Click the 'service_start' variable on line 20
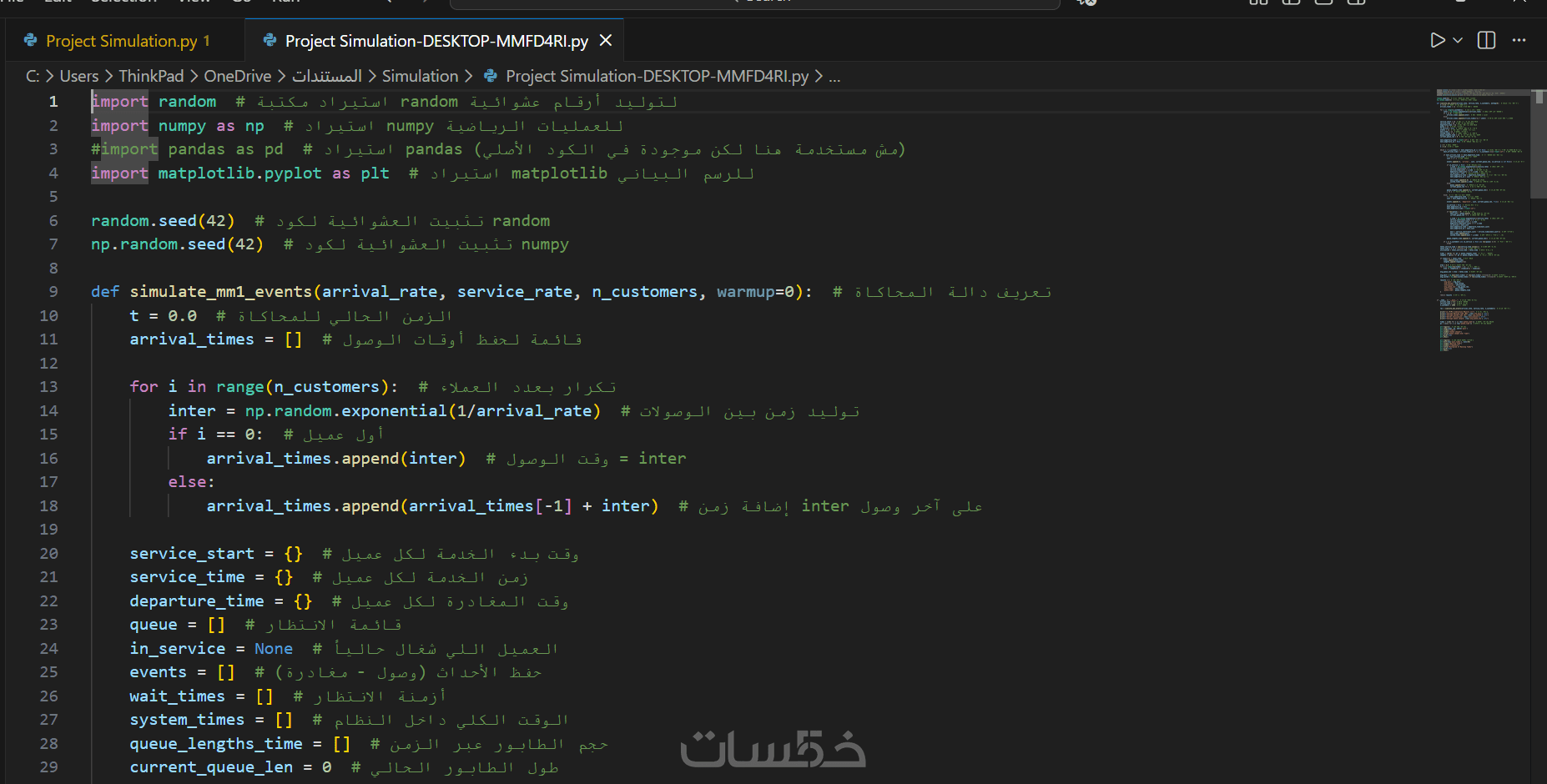 (x=192, y=554)
